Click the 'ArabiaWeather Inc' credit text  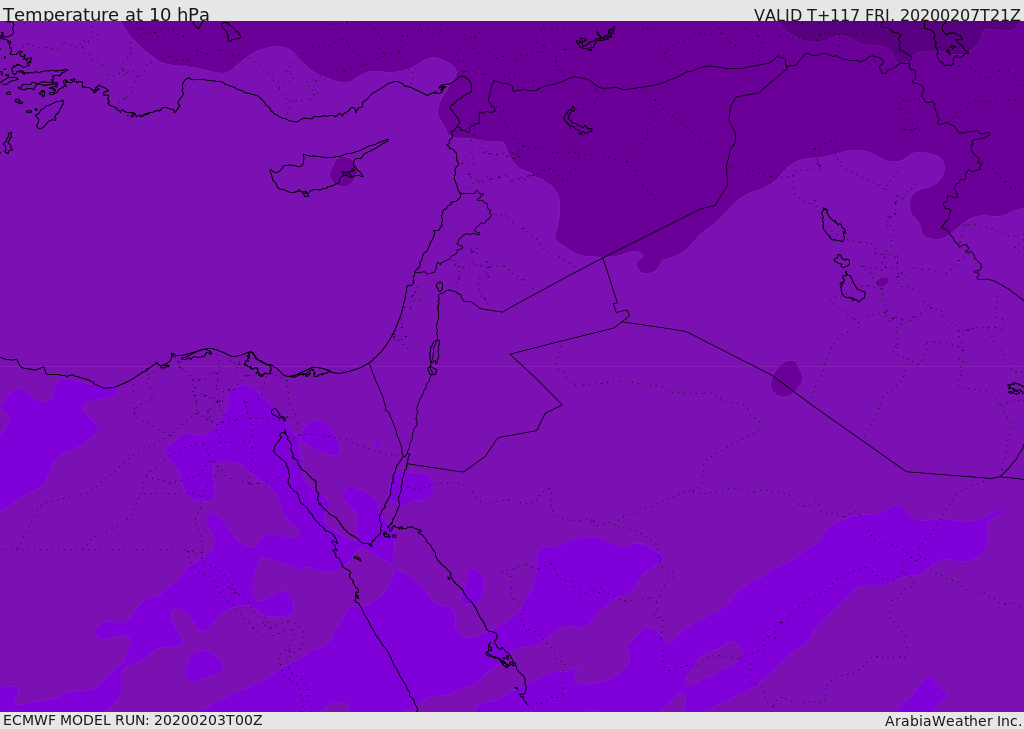click(952, 721)
